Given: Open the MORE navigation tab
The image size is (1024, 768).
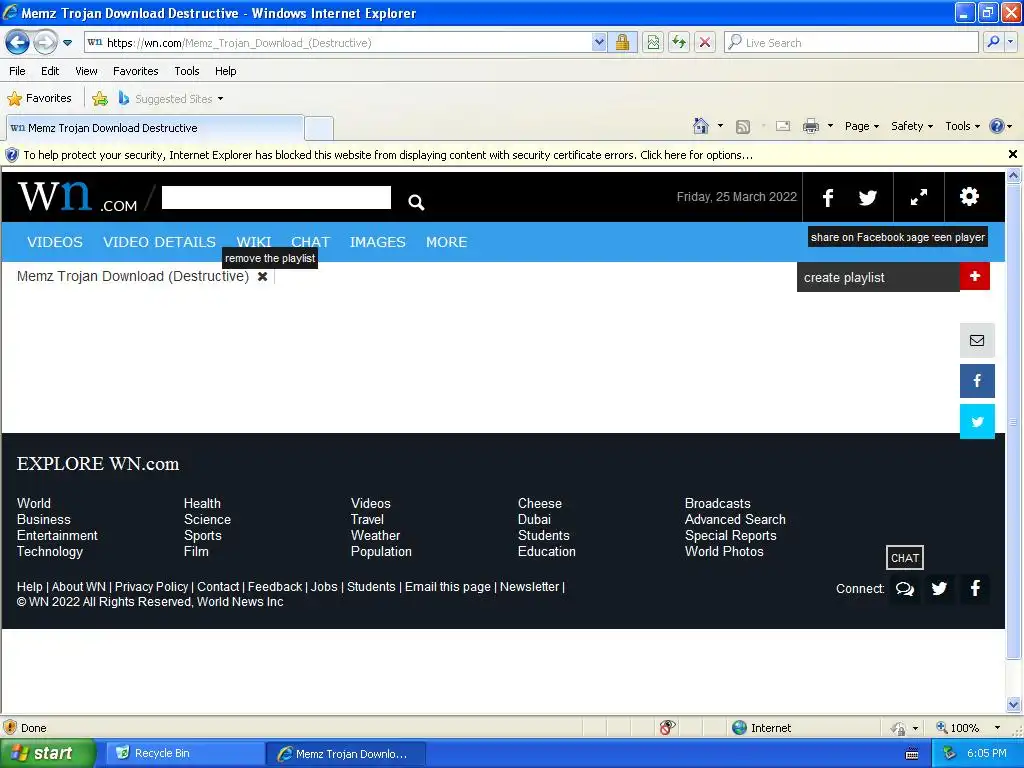Looking at the screenshot, I should pyautogui.click(x=447, y=242).
